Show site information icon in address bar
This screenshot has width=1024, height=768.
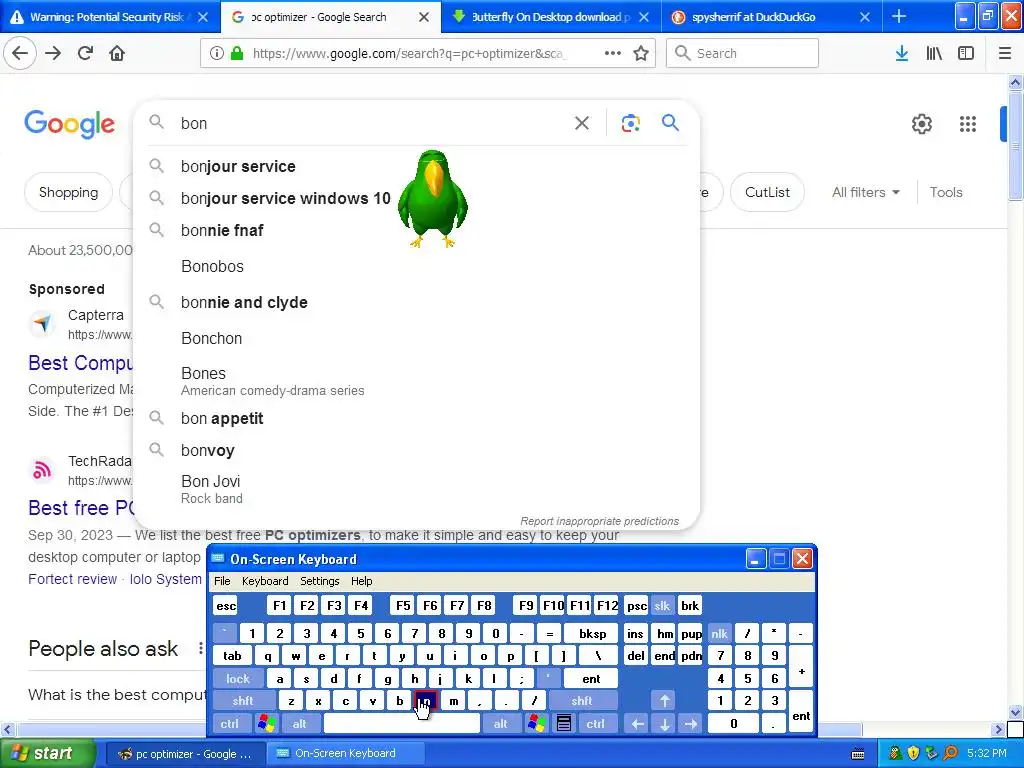click(x=217, y=54)
